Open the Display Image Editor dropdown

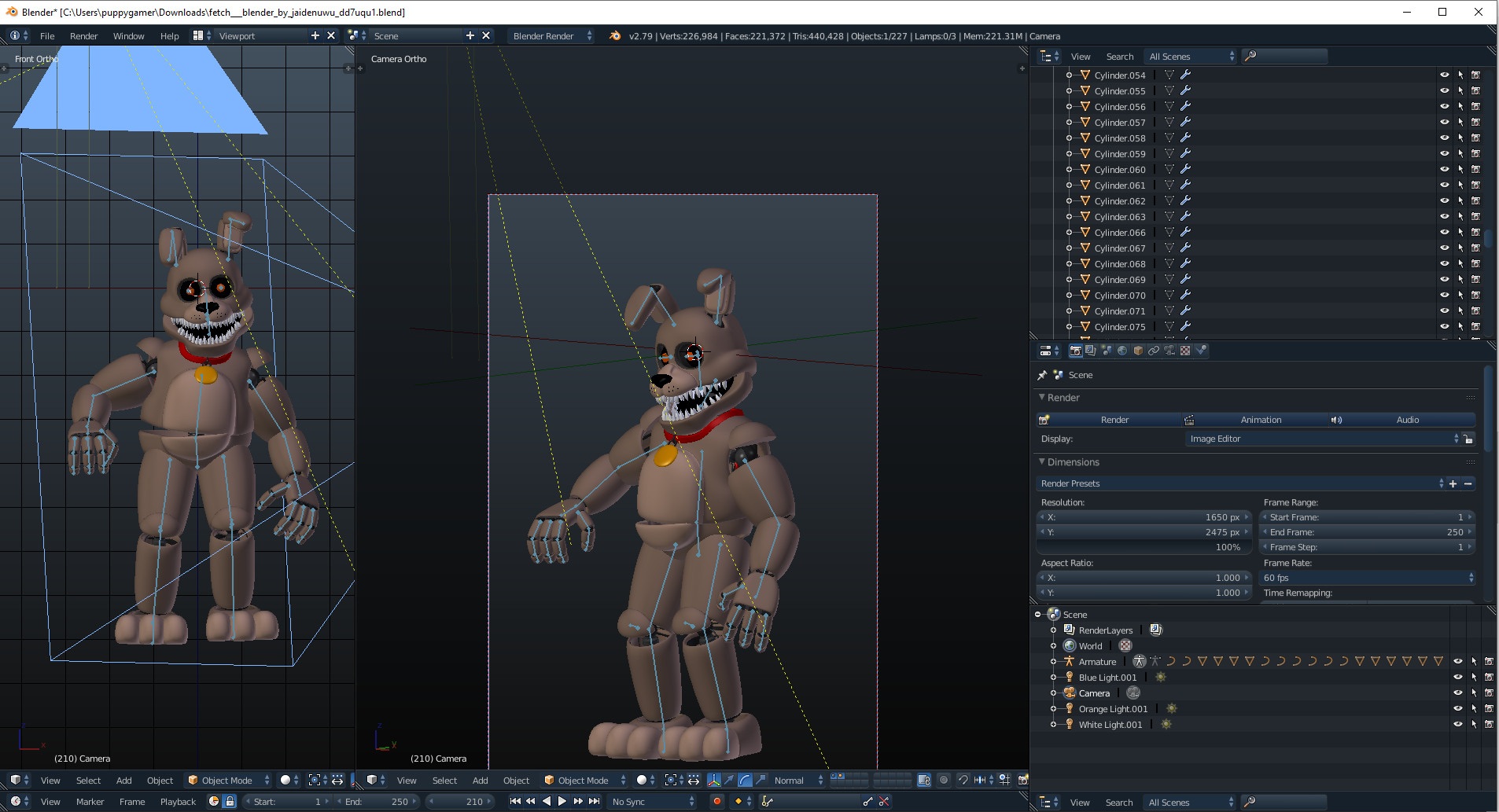click(x=1323, y=439)
